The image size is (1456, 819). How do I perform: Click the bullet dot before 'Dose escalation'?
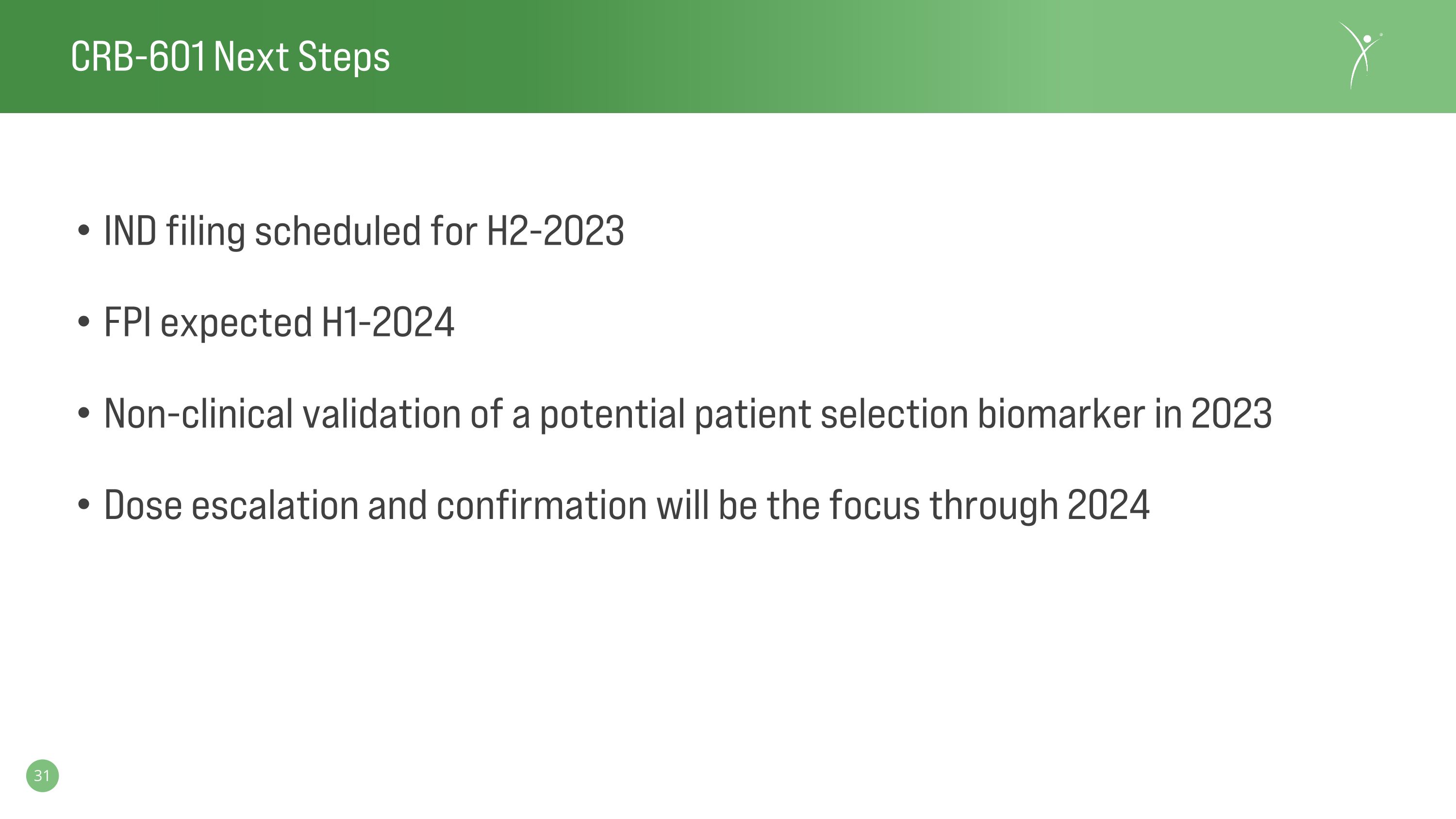click(83, 504)
